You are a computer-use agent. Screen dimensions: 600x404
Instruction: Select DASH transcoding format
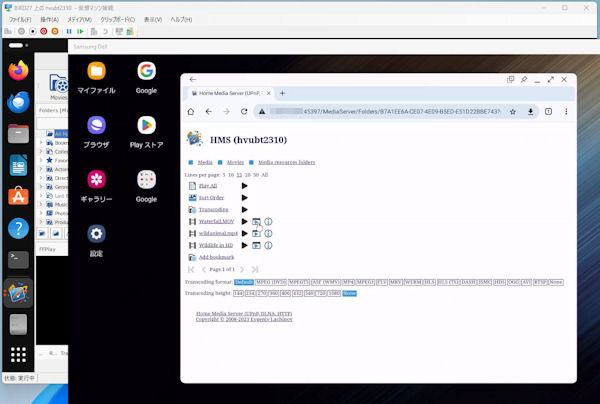468,282
